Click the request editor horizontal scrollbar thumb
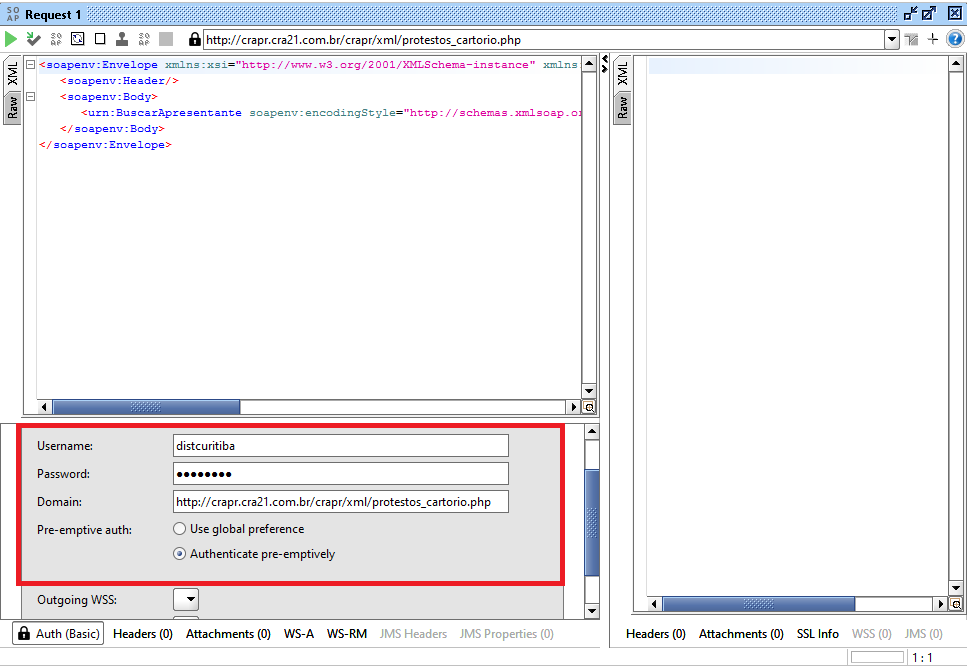This screenshot has height=669, width=967. click(146, 407)
